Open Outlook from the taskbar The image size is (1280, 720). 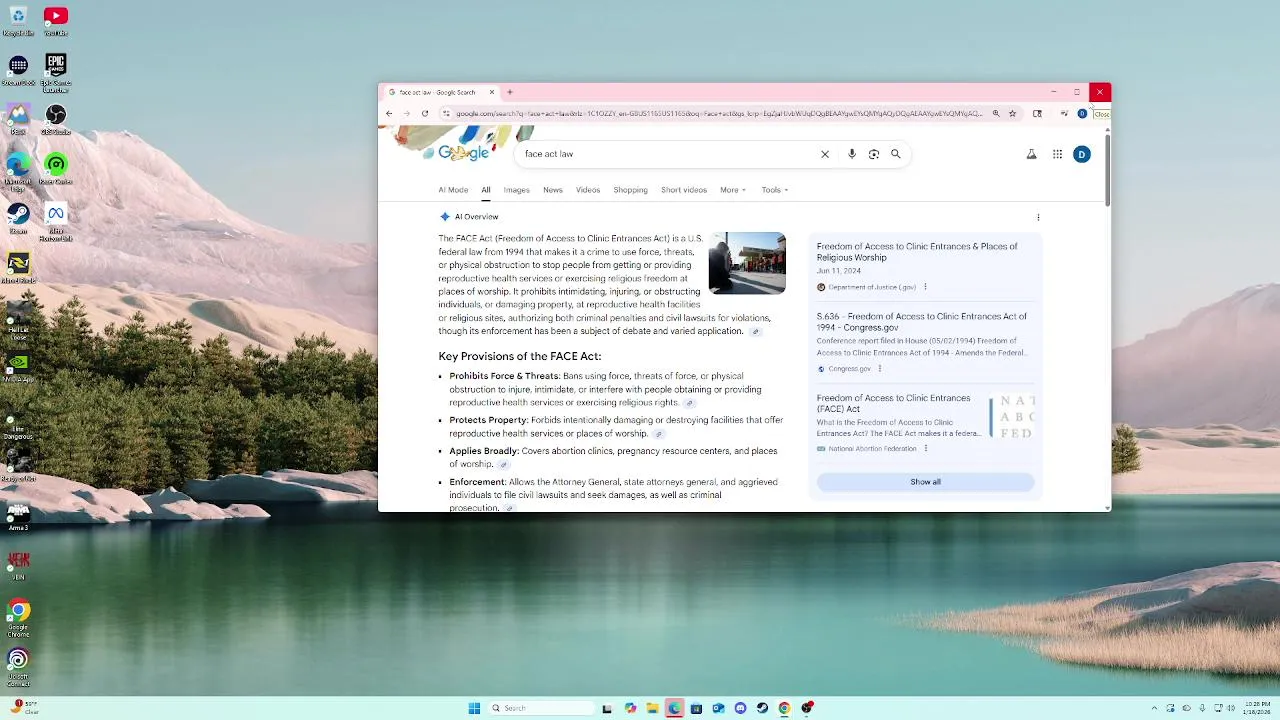(718, 708)
